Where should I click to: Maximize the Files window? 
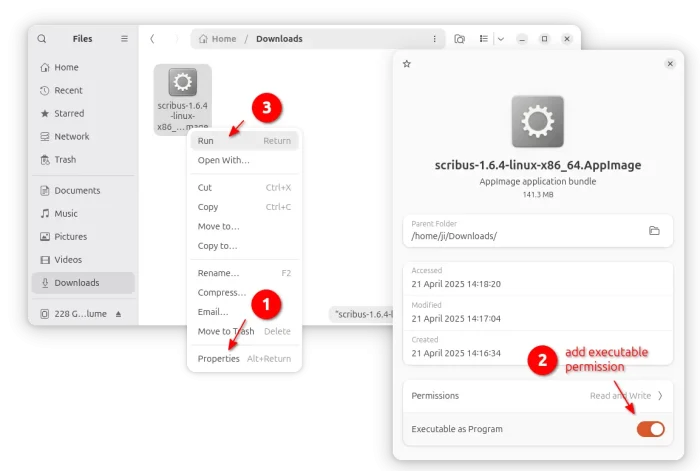pos(544,39)
